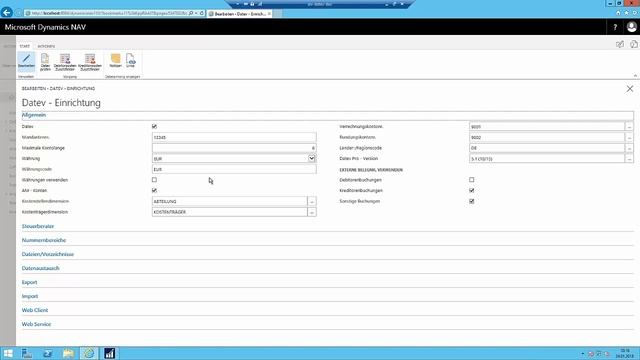
Task: Open lookup for Datev Pro - Version field
Action: [x=629, y=159]
